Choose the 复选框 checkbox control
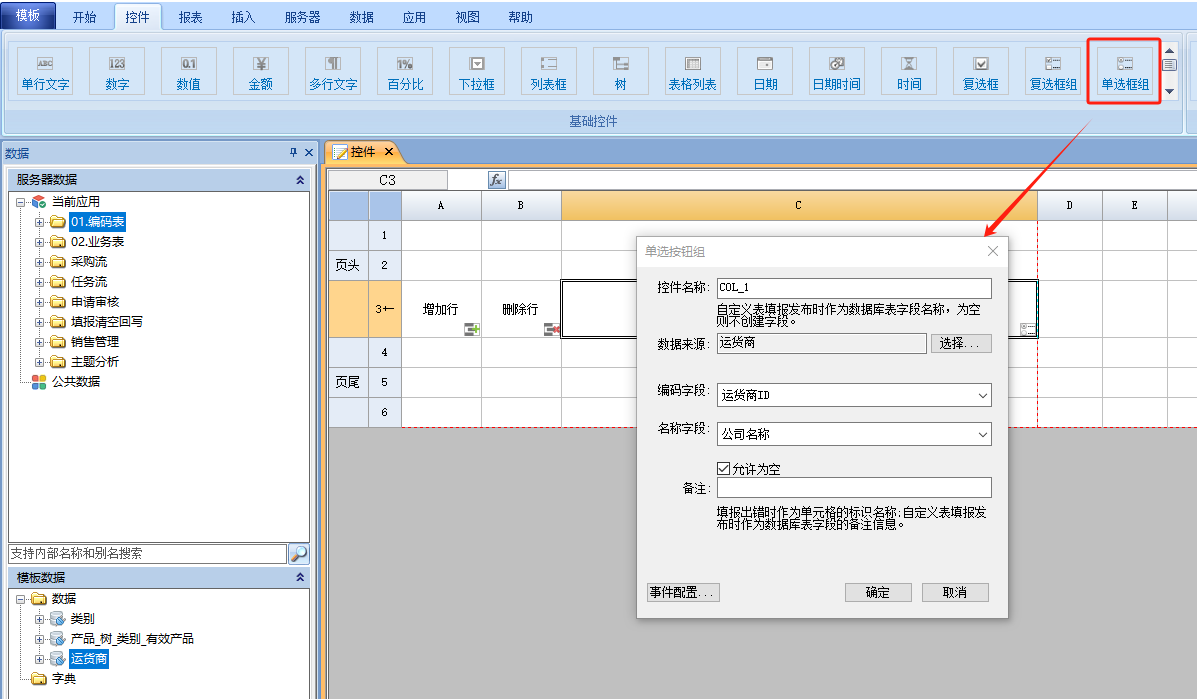Viewport: 1197px width, 699px height. [981, 72]
